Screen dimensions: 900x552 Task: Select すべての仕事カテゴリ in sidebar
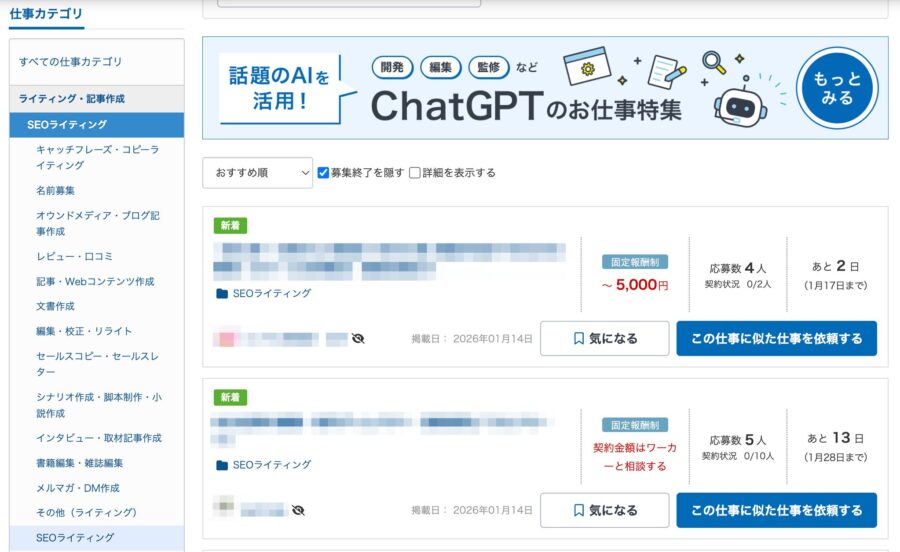click(70, 62)
